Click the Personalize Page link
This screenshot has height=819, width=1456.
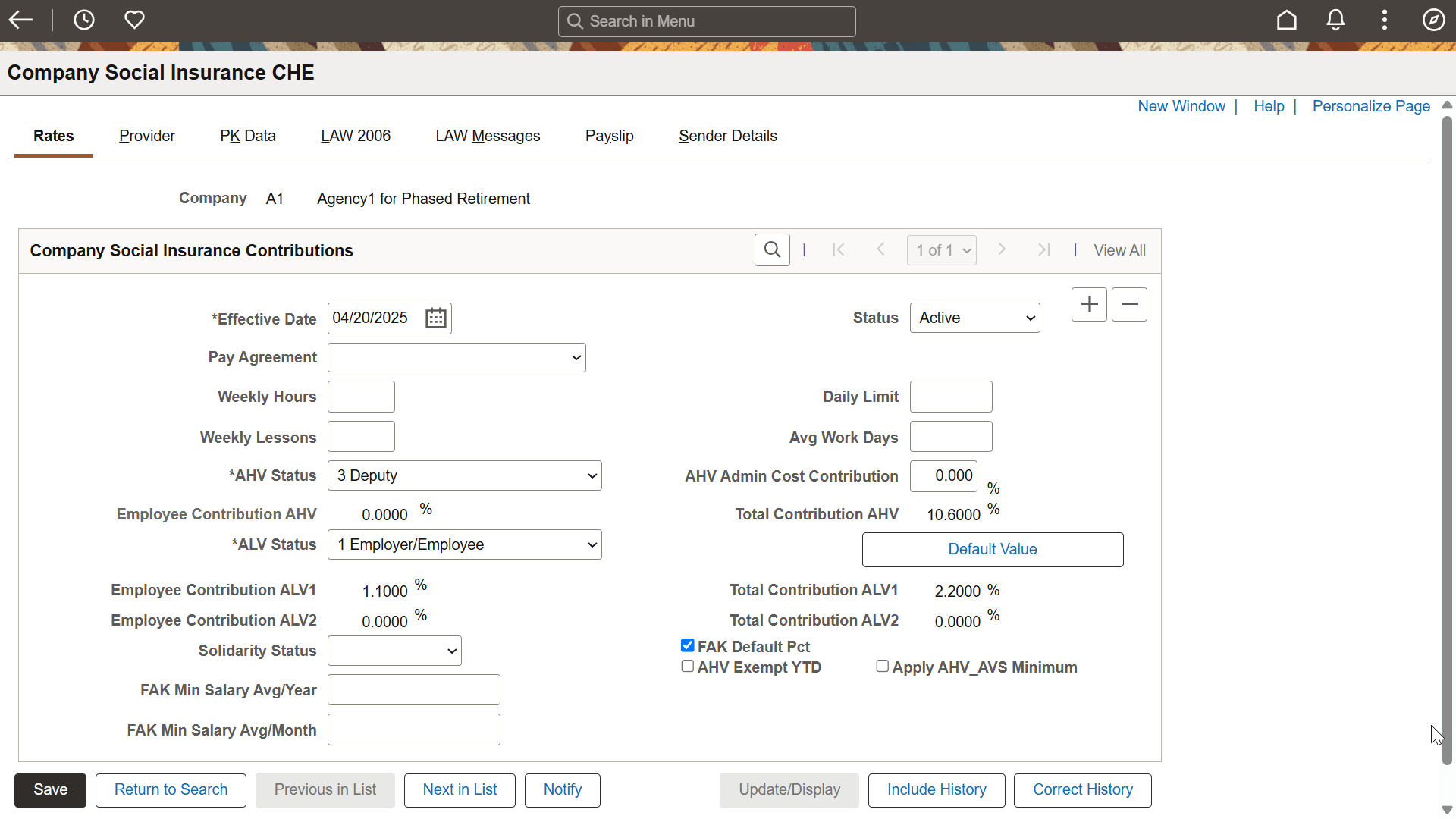pyautogui.click(x=1370, y=107)
